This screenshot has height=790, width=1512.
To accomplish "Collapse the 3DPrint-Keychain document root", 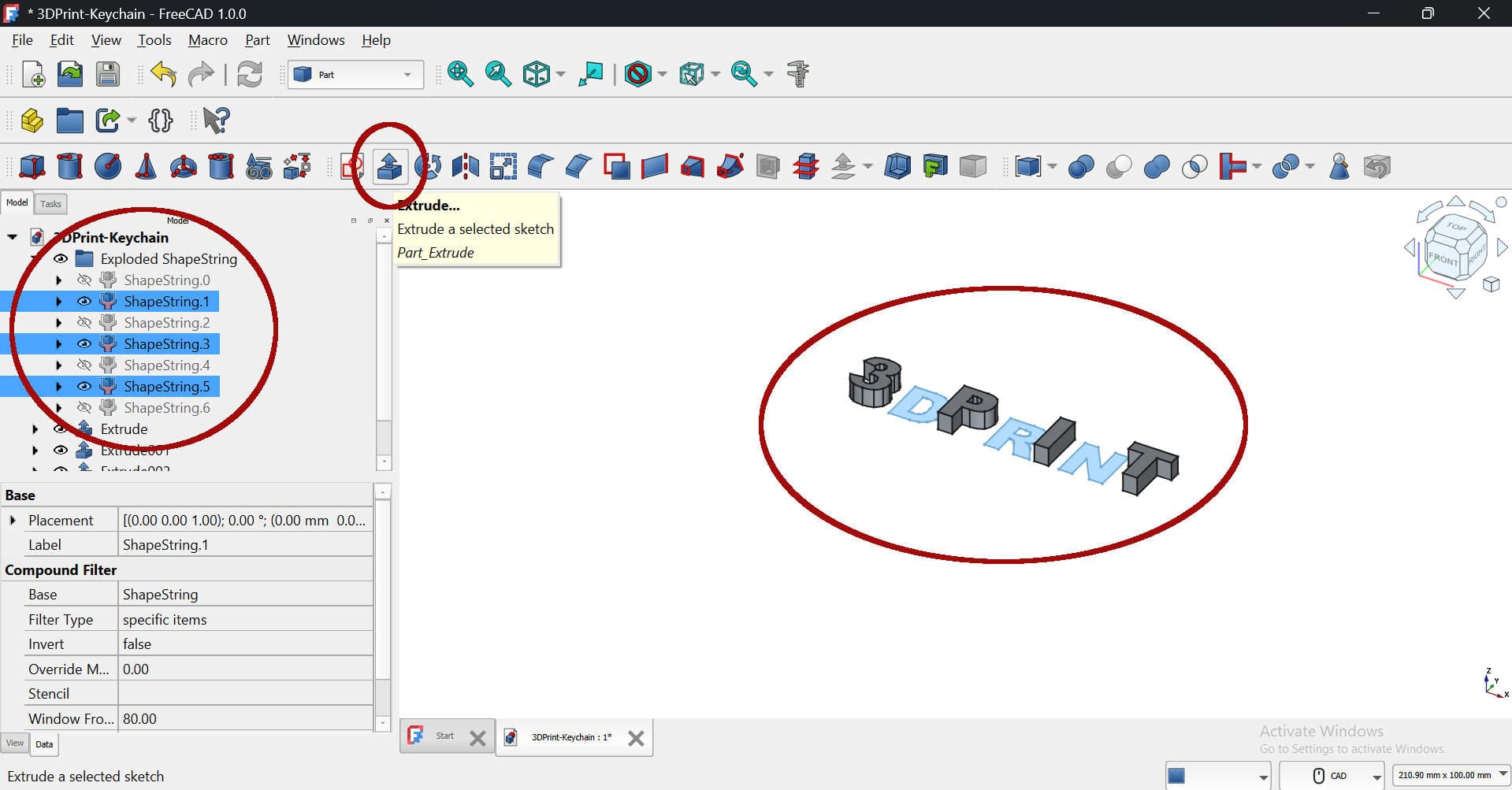I will [12, 237].
